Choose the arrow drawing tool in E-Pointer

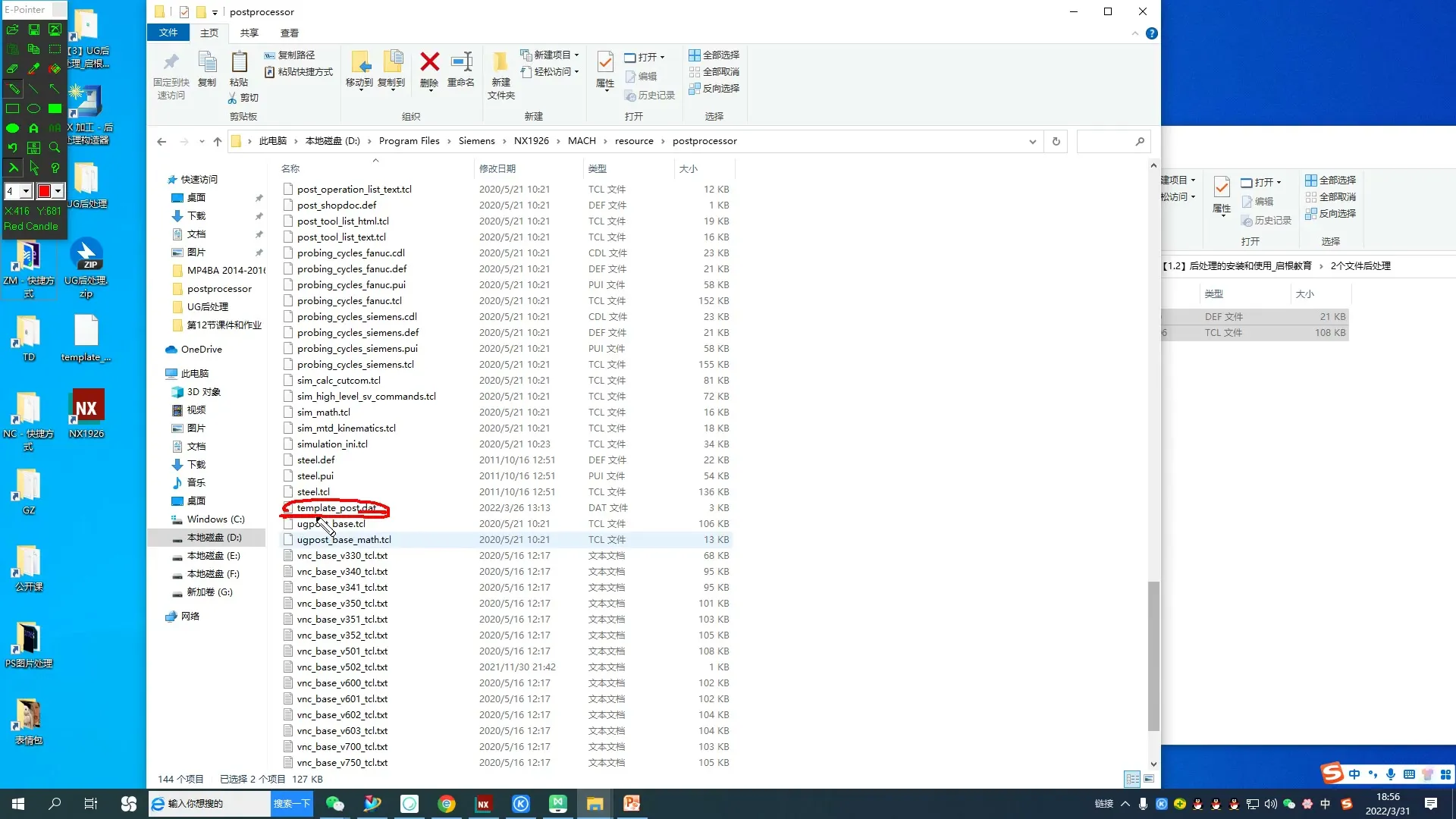[x=55, y=89]
